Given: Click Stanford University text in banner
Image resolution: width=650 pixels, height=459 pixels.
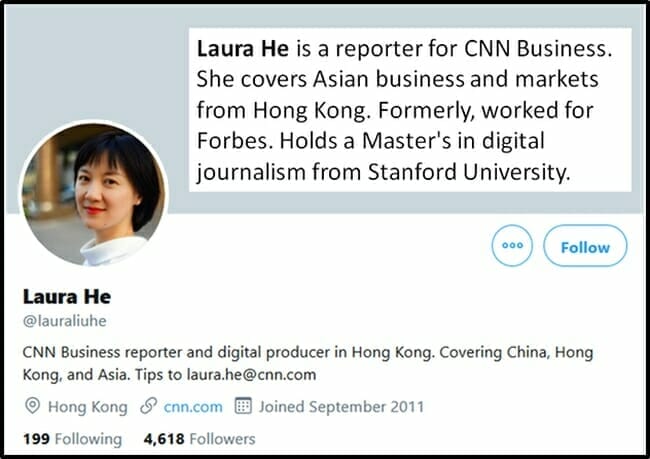Looking at the screenshot, I should 469,172.
